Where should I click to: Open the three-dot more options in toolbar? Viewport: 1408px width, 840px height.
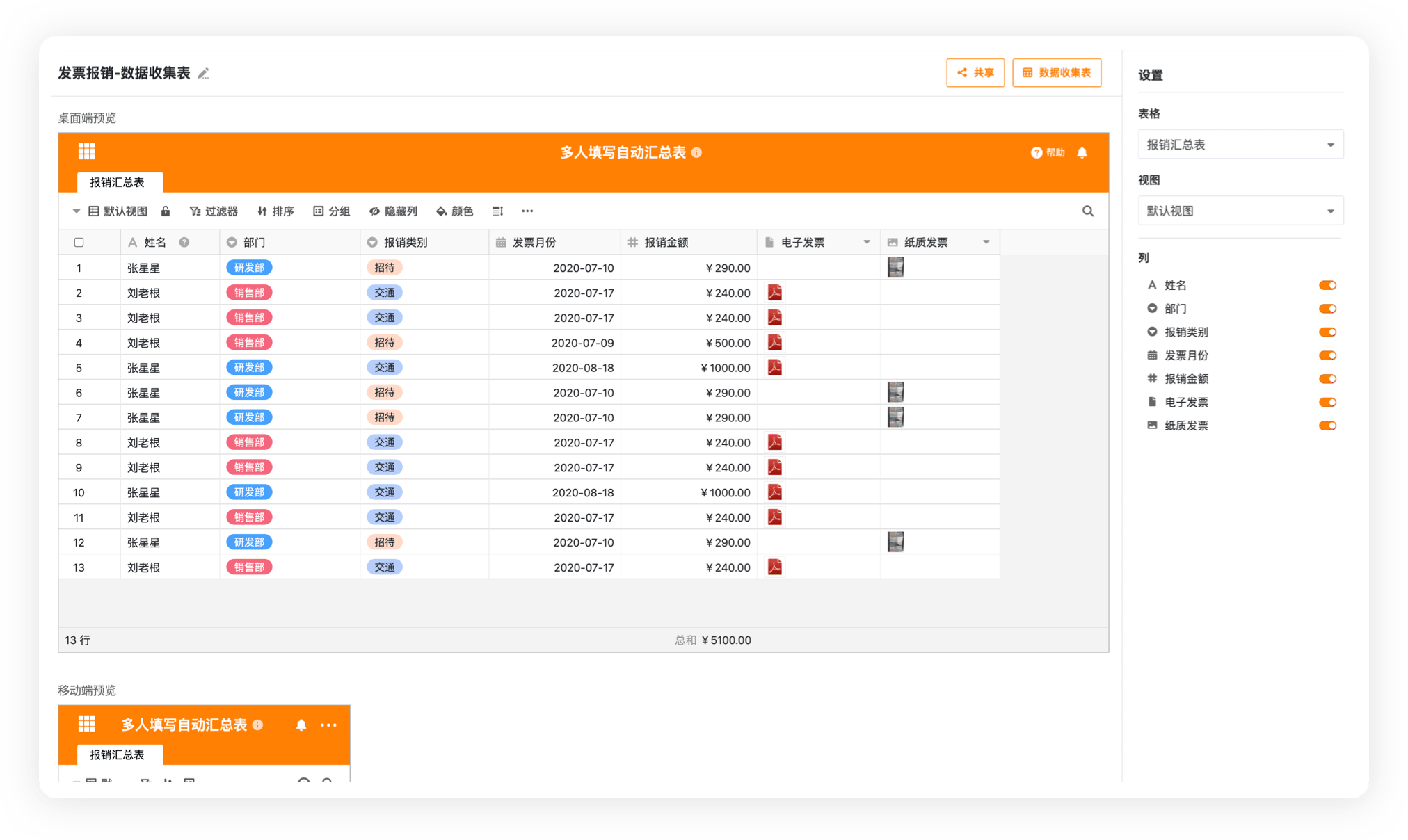click(527, 211)
